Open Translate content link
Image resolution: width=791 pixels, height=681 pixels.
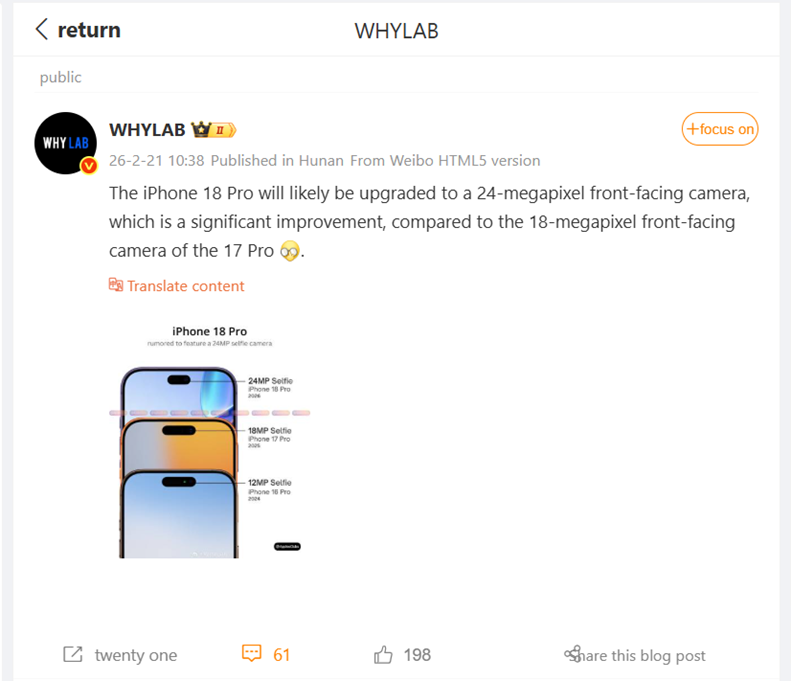coord(186,286)
